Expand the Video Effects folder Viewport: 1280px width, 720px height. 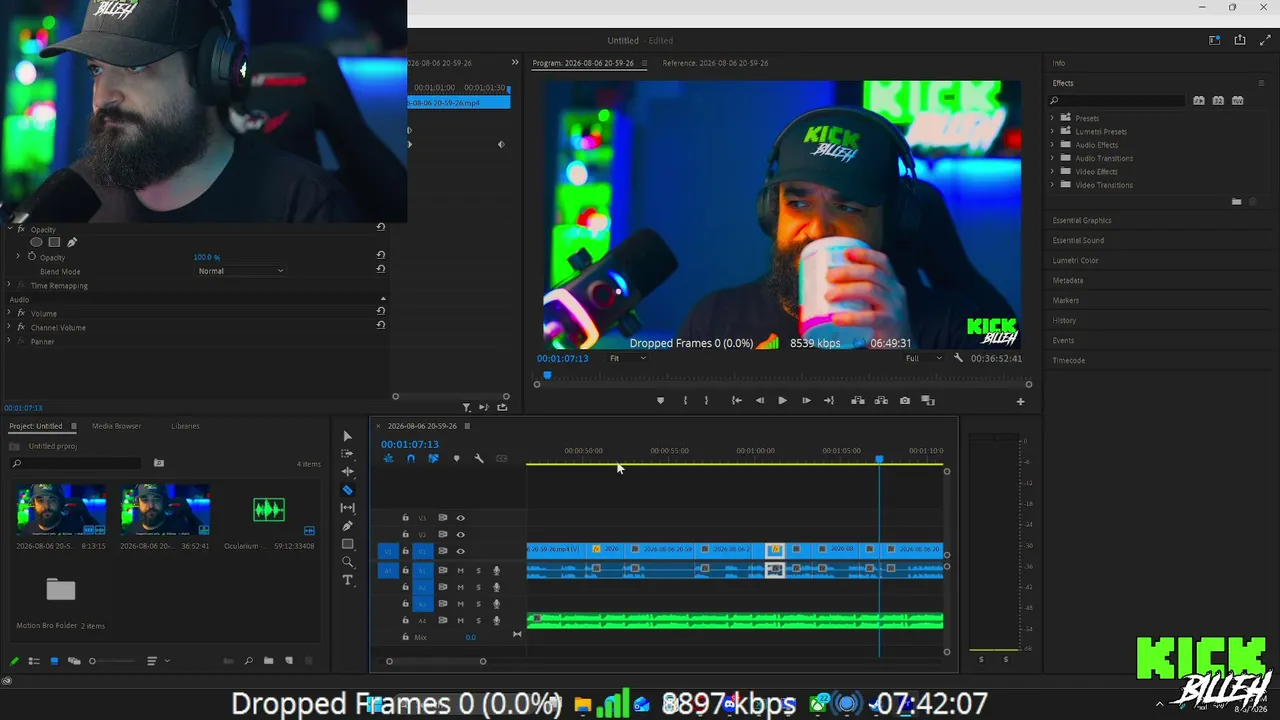[1052, 171]
